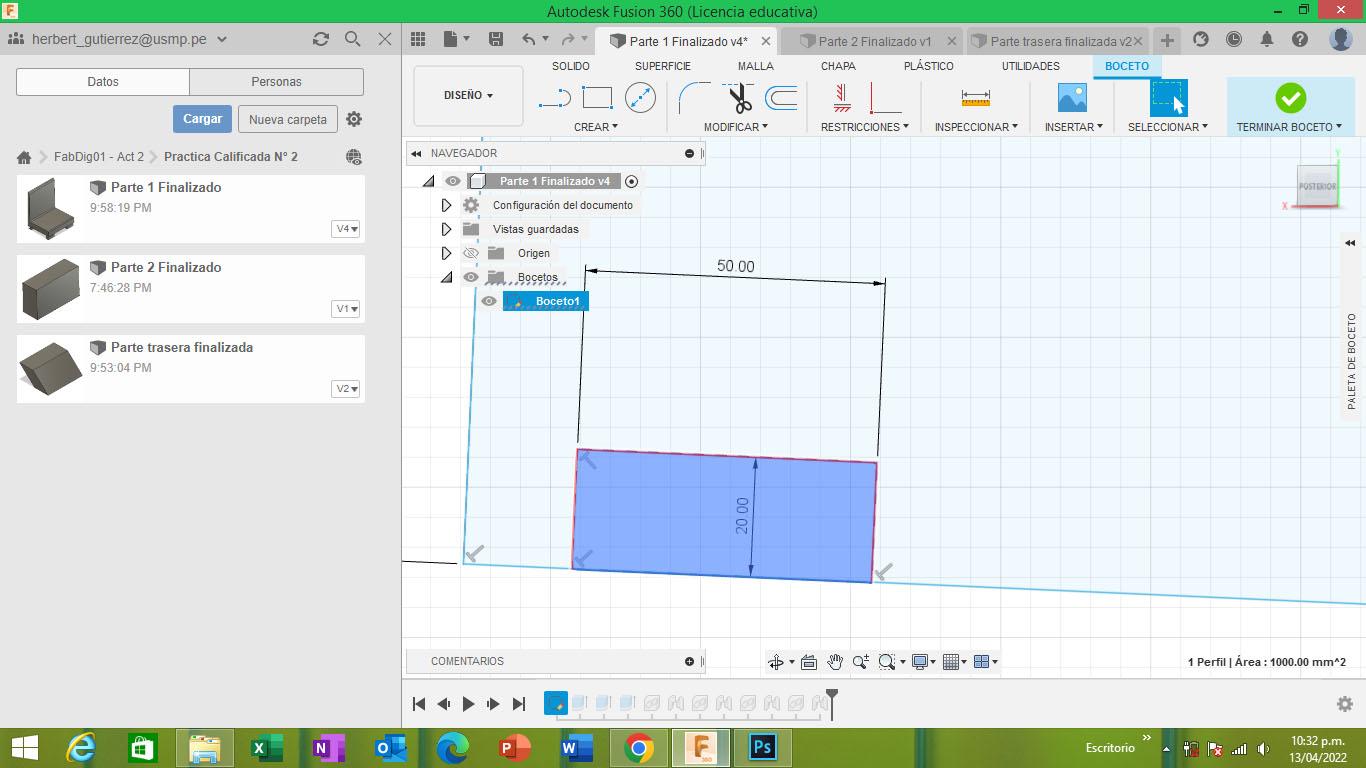The width and height of the screenshot is (1366, 768).
Task: Expand the Vistas guardadas tree node
Action: pyautogui.click(x=446, y=229)
